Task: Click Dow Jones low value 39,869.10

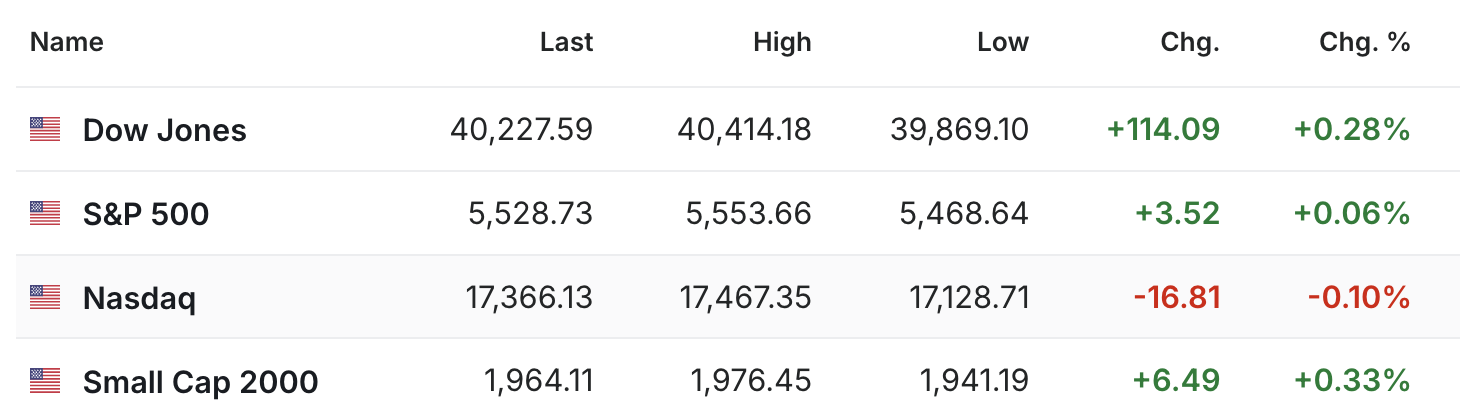Action: click(958, 130)
